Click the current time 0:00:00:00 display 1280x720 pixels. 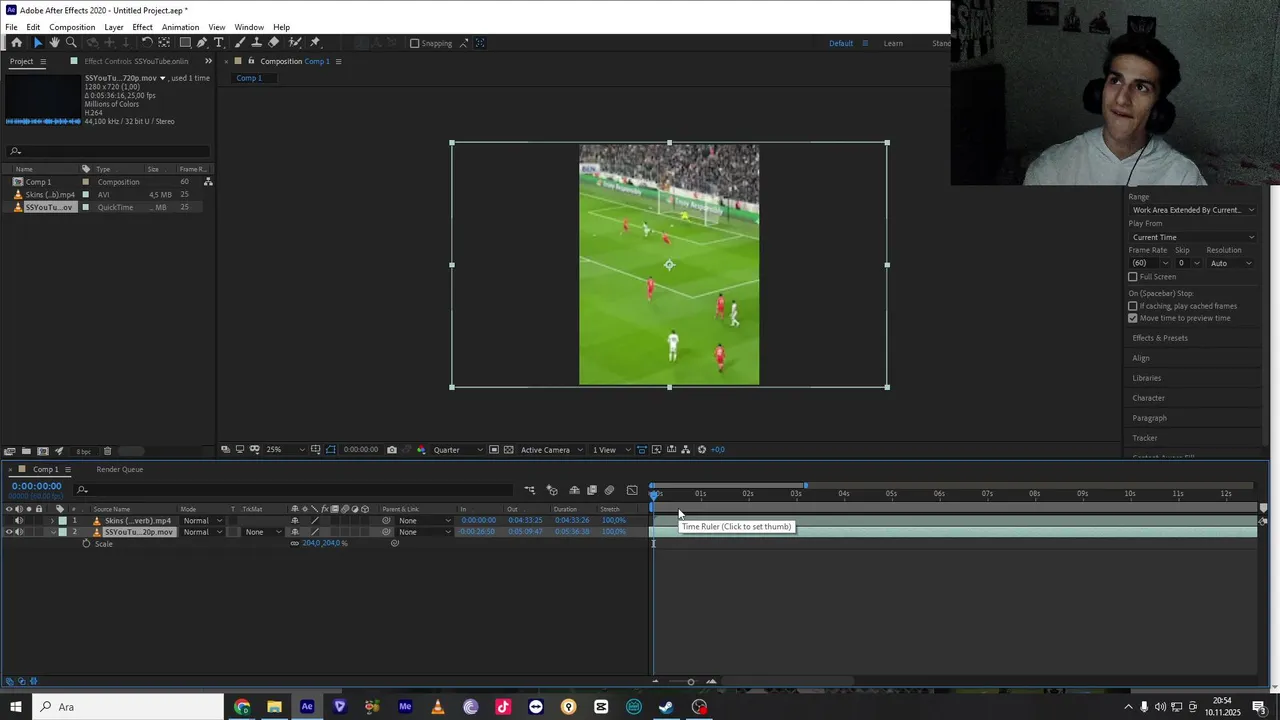pos(37,486)
